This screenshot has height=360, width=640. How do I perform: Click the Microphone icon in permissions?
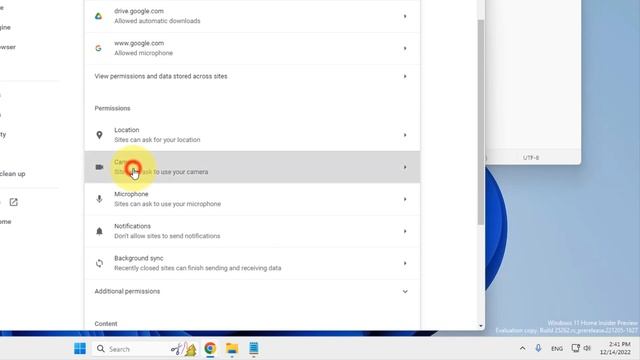click(x=99, y=199)
